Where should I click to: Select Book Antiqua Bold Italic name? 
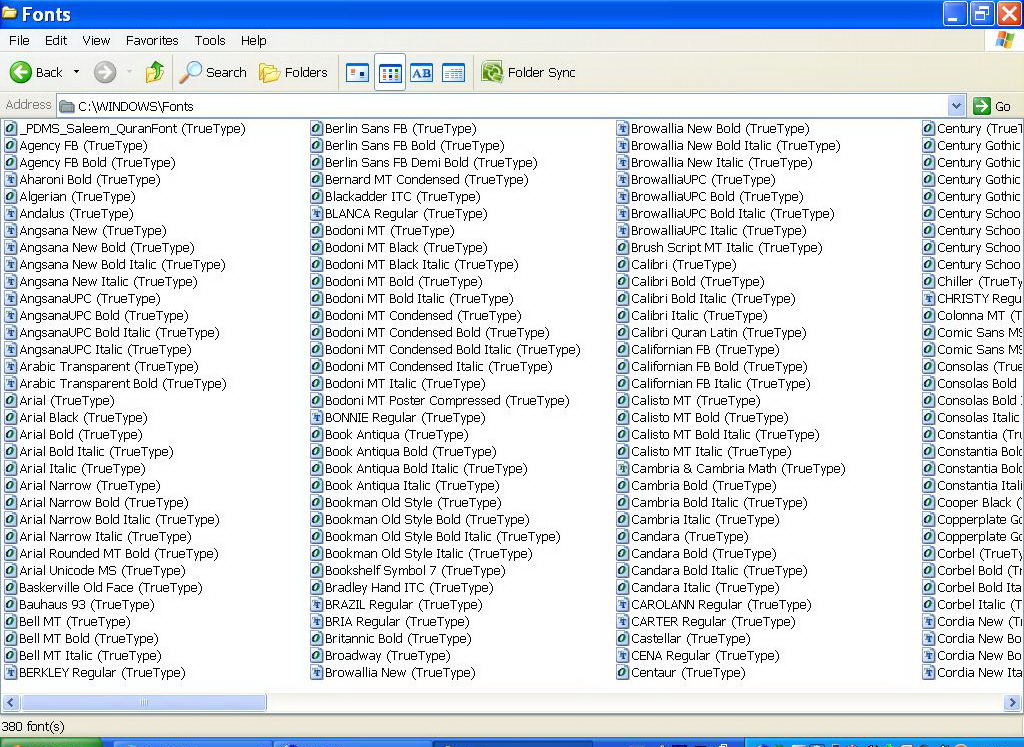click(x=426, y=468)
